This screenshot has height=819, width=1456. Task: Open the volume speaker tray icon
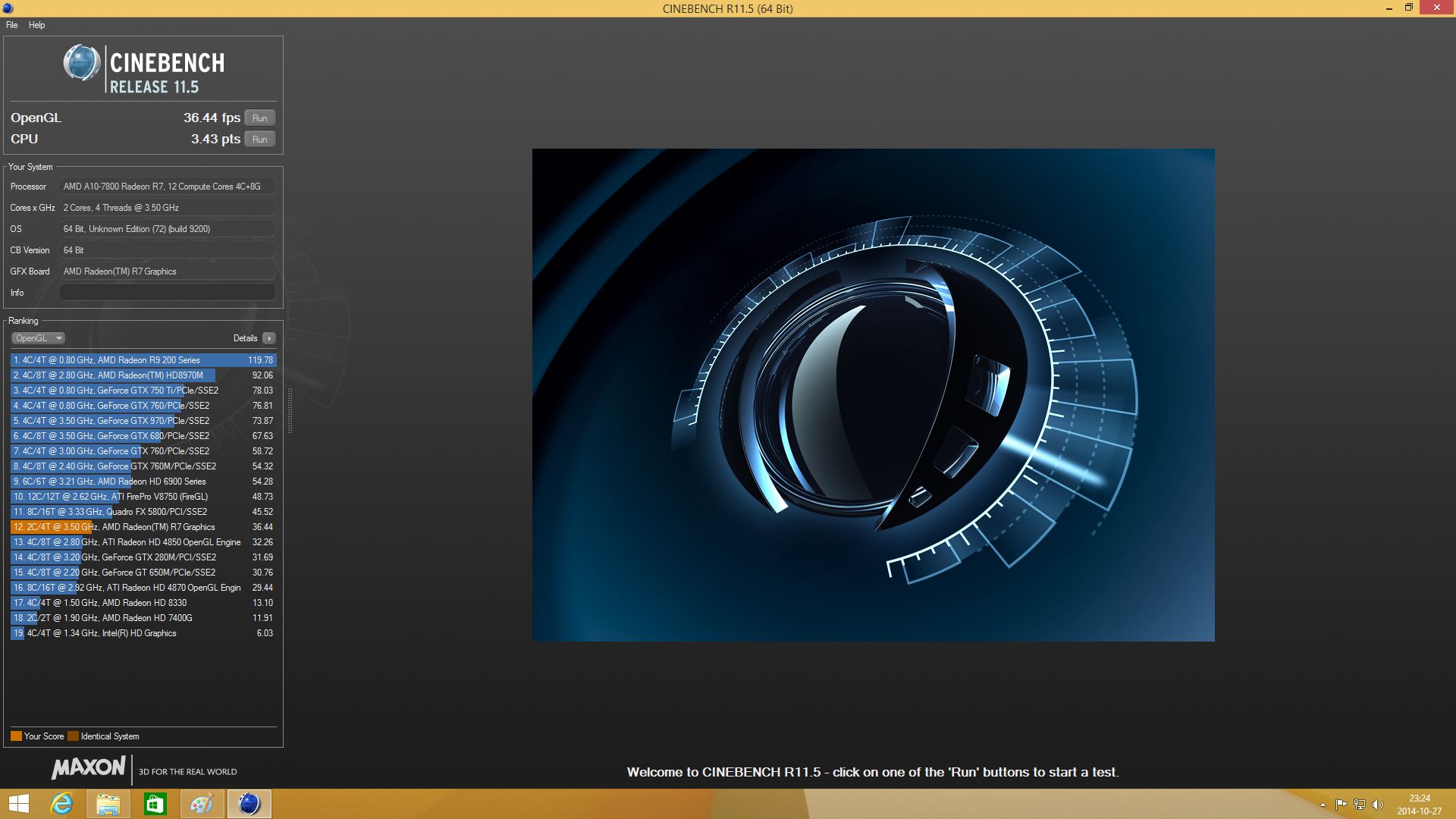coord(1378,805)
